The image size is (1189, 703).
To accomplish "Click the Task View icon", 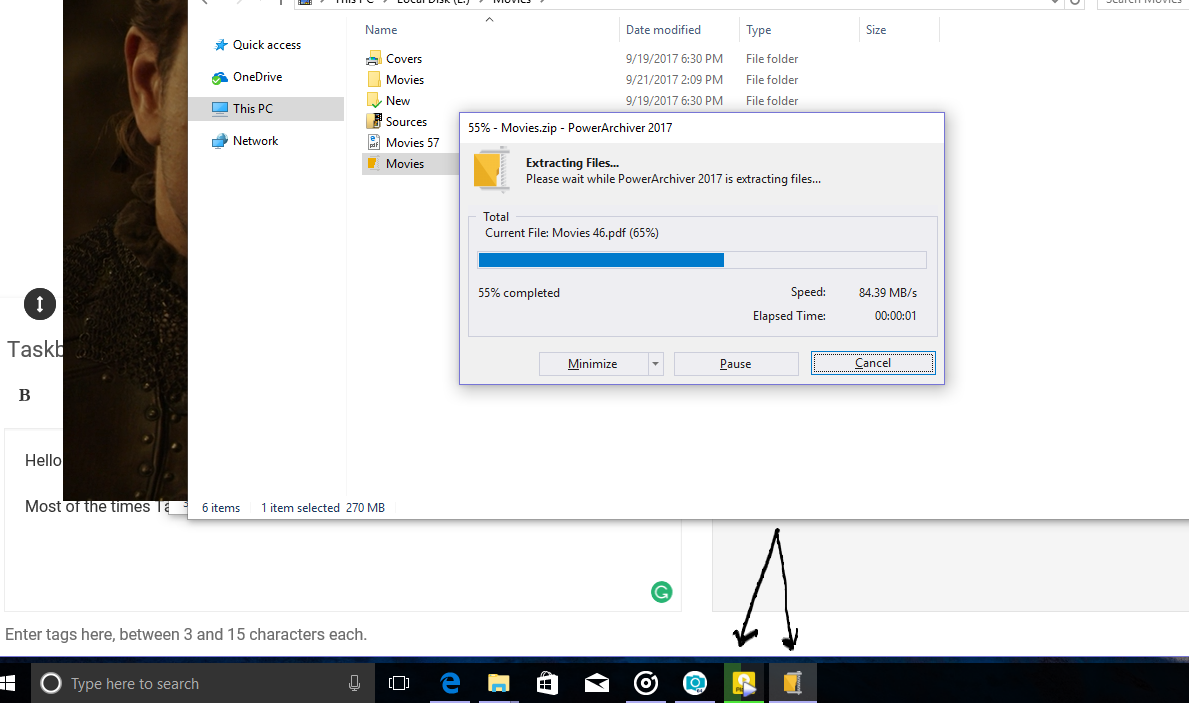I will [x=399, y=683].
